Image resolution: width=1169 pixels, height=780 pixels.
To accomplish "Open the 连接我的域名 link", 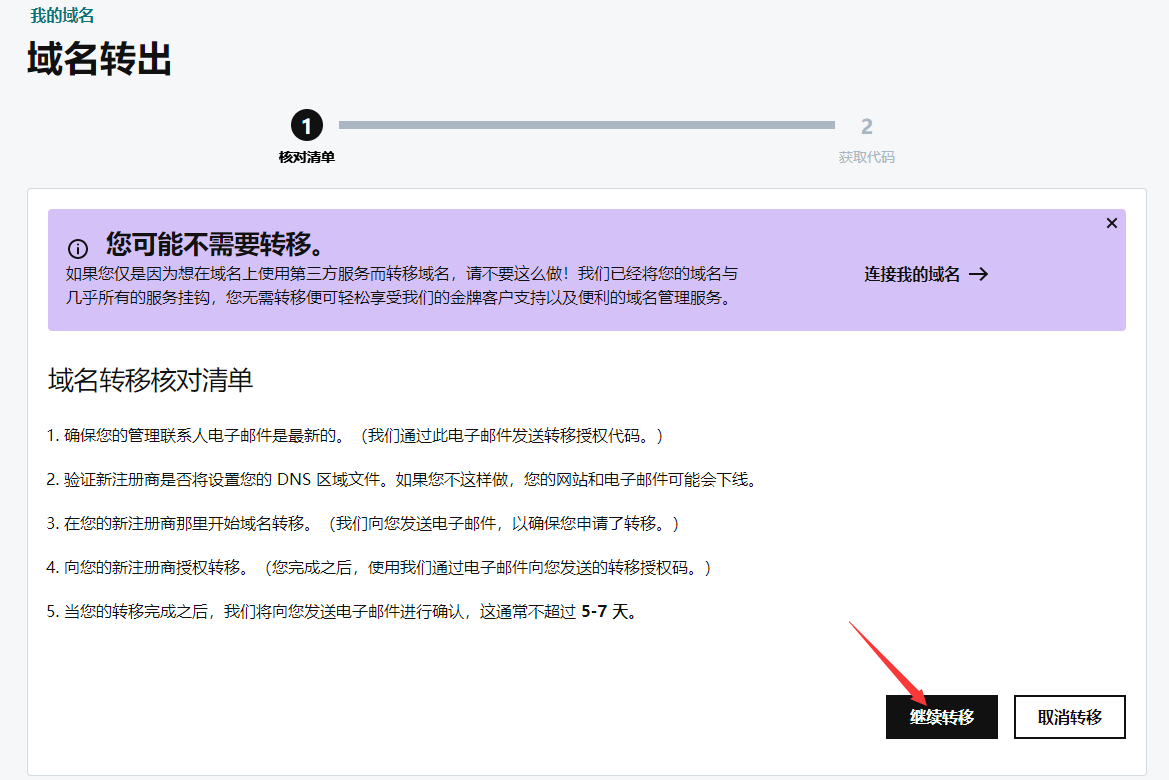I will pos(911,274).
